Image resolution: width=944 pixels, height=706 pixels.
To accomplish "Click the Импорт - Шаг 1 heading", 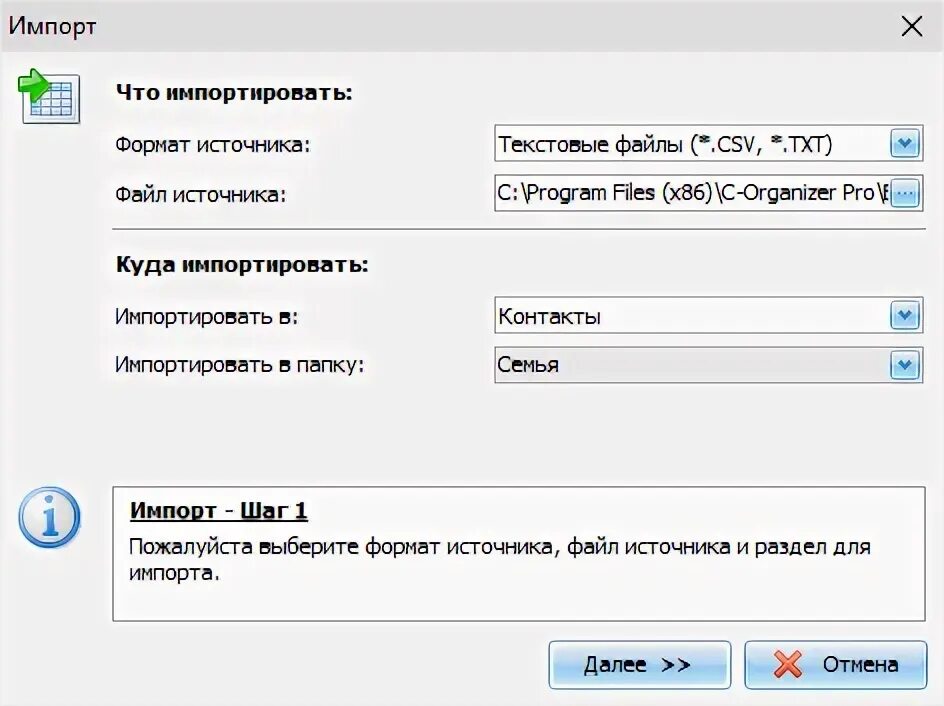I will pos(219,511).
